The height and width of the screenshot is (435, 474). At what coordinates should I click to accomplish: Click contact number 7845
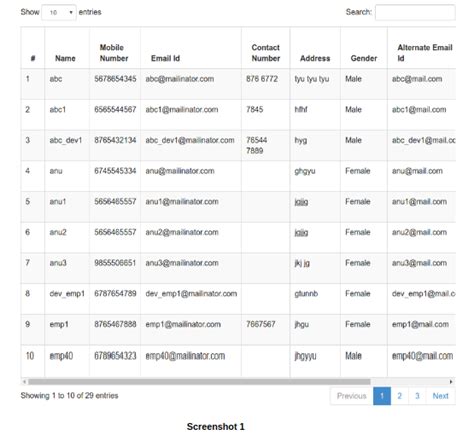click(255, 110)
